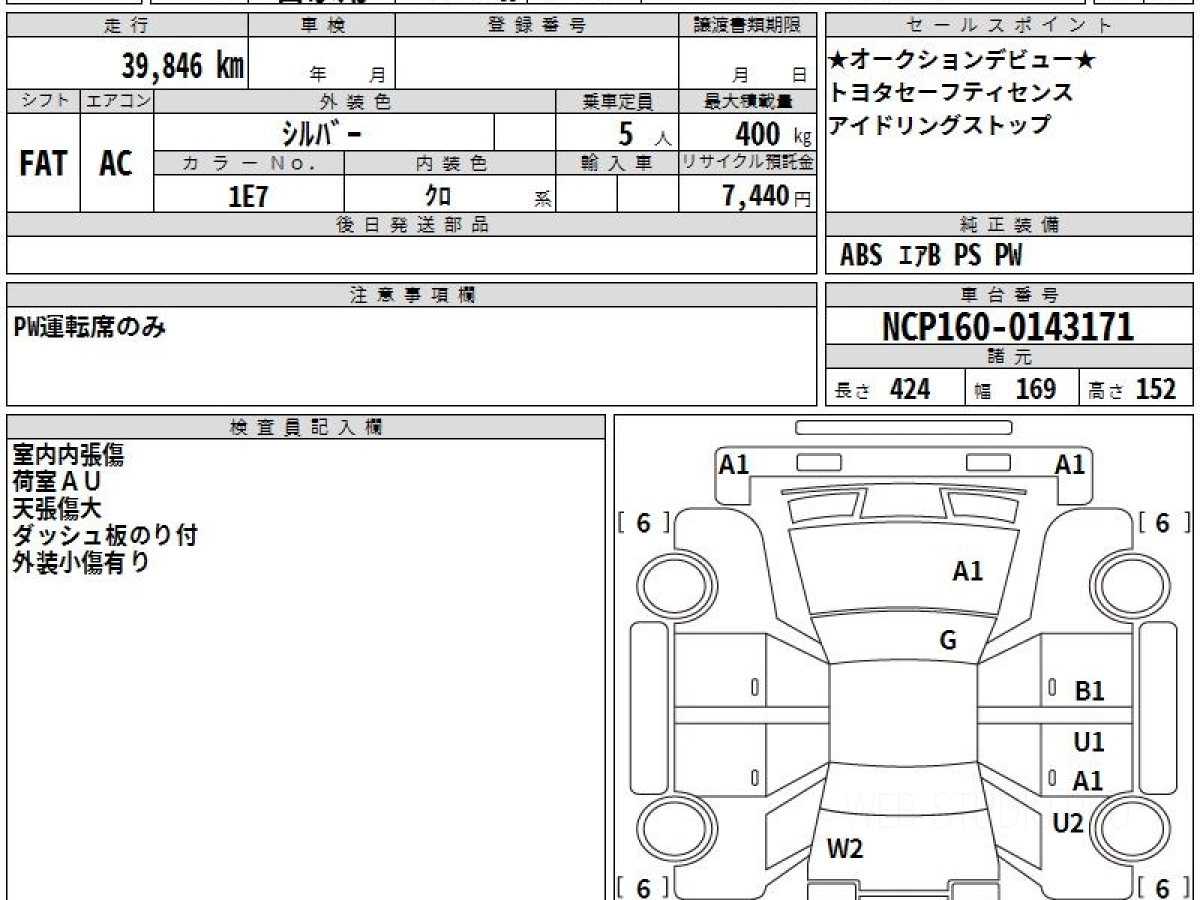1200x900 pixels.
Task: Select color number 1E7
Action: click(249, 196)
